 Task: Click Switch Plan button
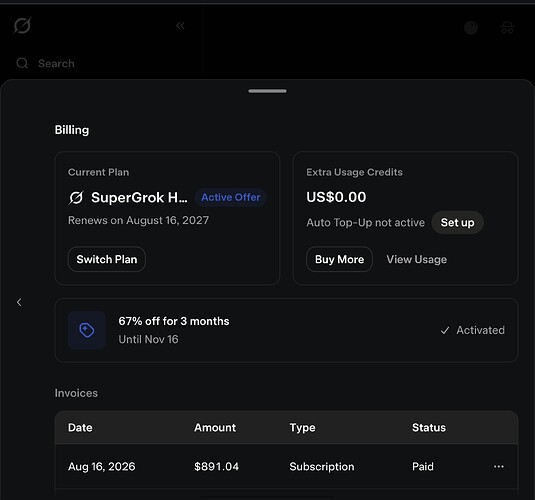(x=107, y=259)
